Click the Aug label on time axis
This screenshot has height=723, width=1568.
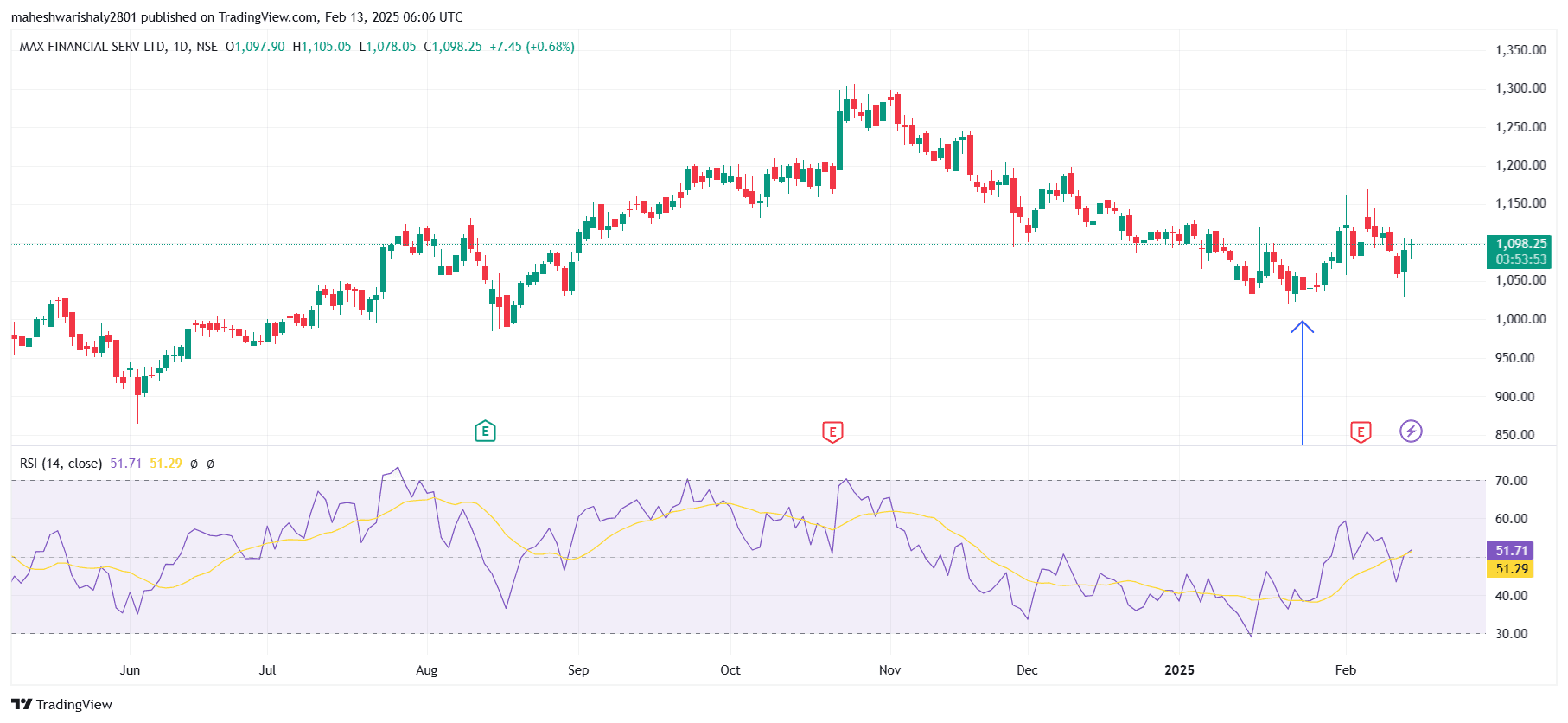(427, 670)
